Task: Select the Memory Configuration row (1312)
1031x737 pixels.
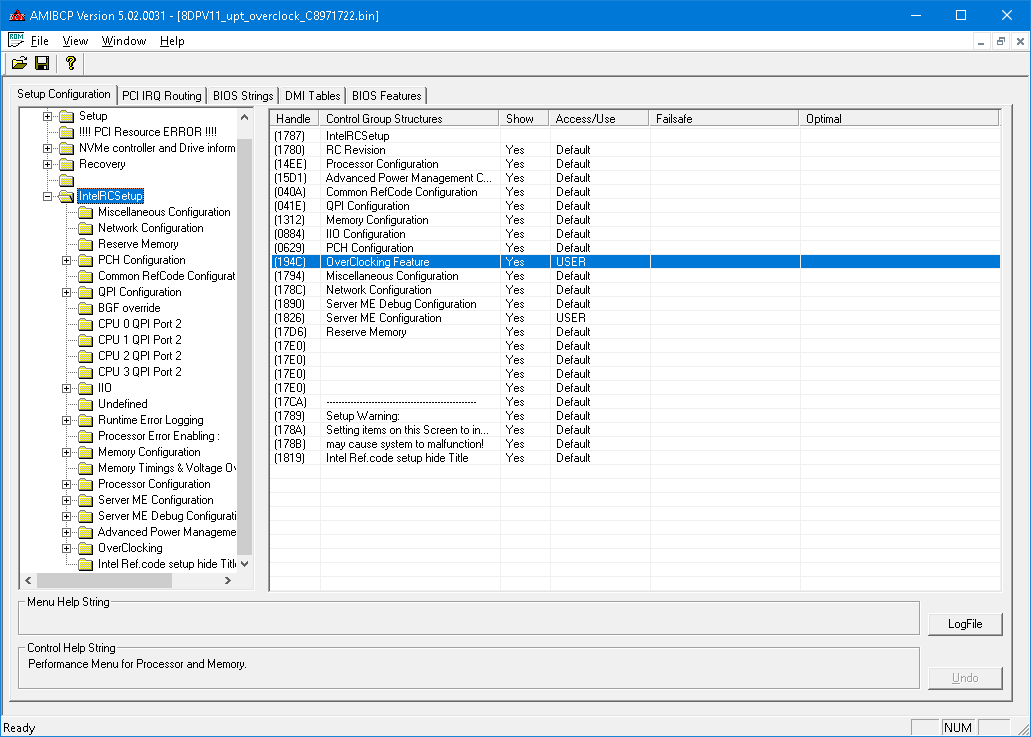Action: click(635, 220)
